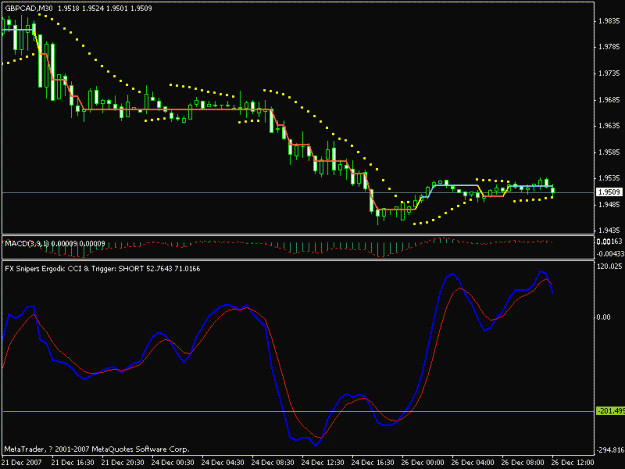Click the 21 Dec 20:30 time label
This screenshot has width=625, height=469.
122,463
